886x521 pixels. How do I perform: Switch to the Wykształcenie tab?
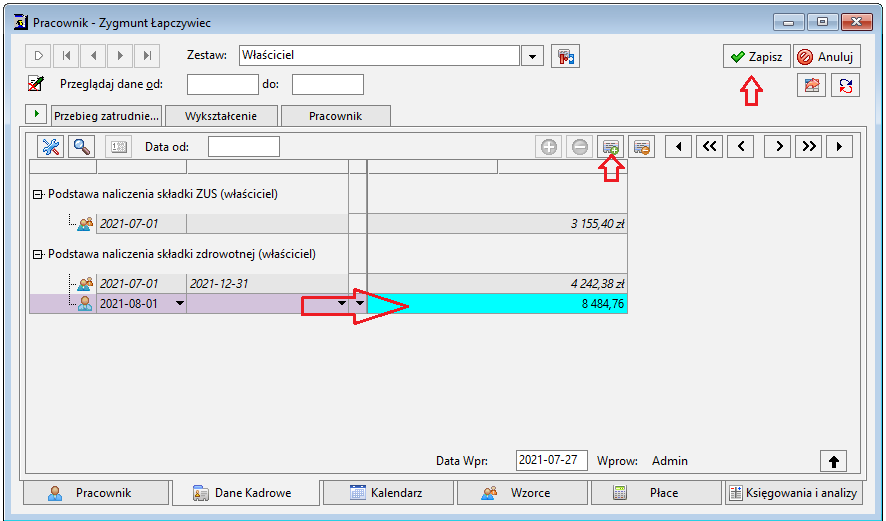coord(221,116)
